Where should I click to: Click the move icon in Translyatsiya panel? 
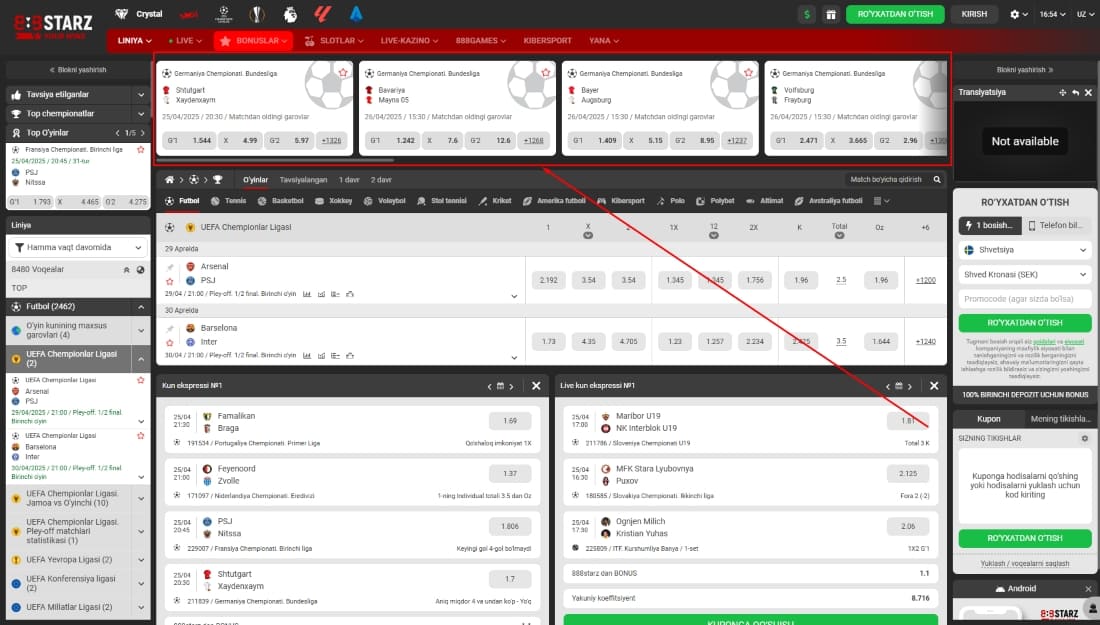(x=1062, y=93)
